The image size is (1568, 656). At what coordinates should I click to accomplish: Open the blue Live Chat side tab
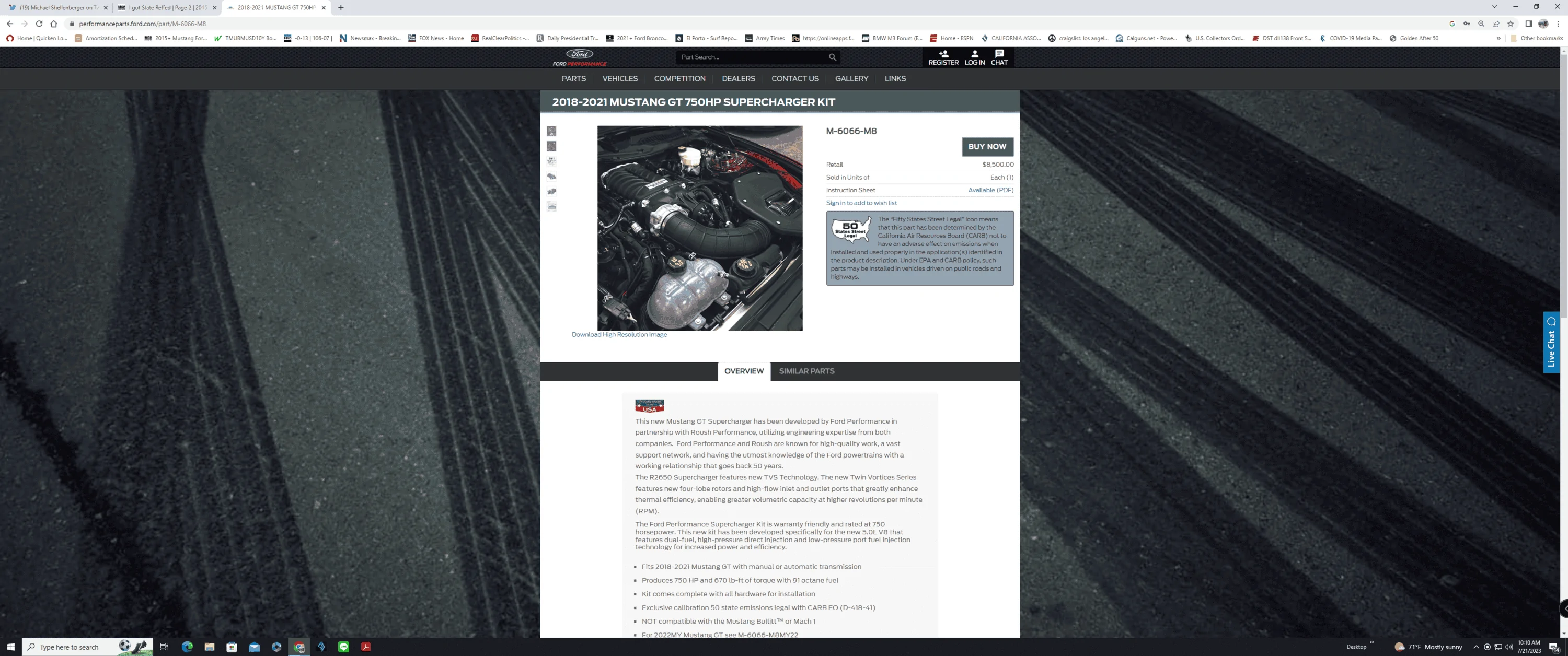(1551, 342)
